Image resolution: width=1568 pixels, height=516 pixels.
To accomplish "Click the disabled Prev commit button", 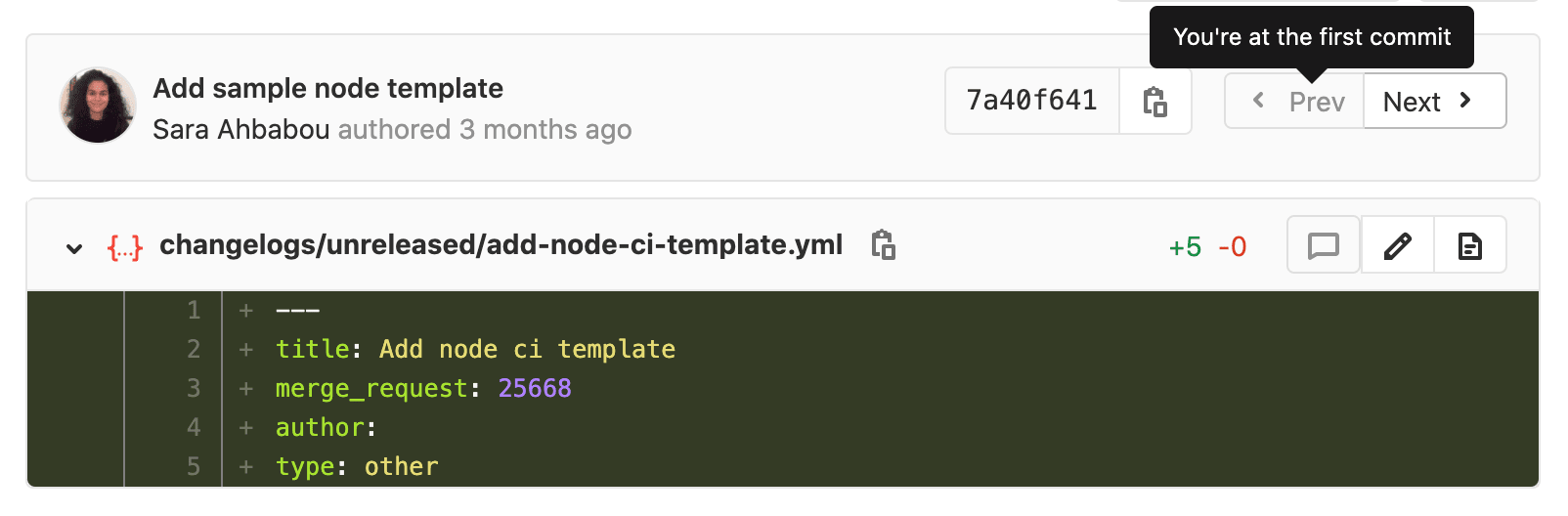I will click(x=1295, y=102).
